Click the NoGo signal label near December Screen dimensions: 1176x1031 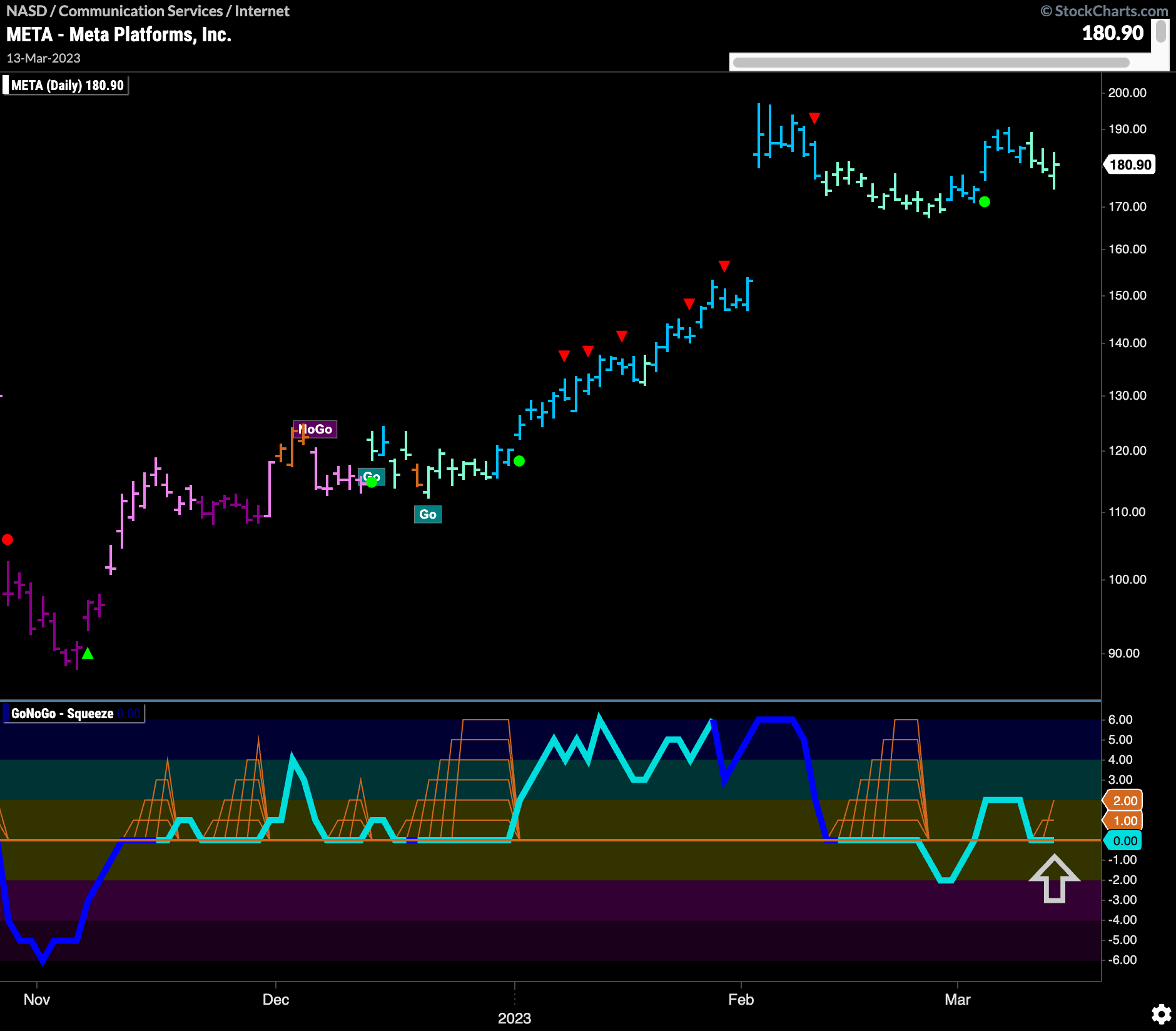[315, 429]
